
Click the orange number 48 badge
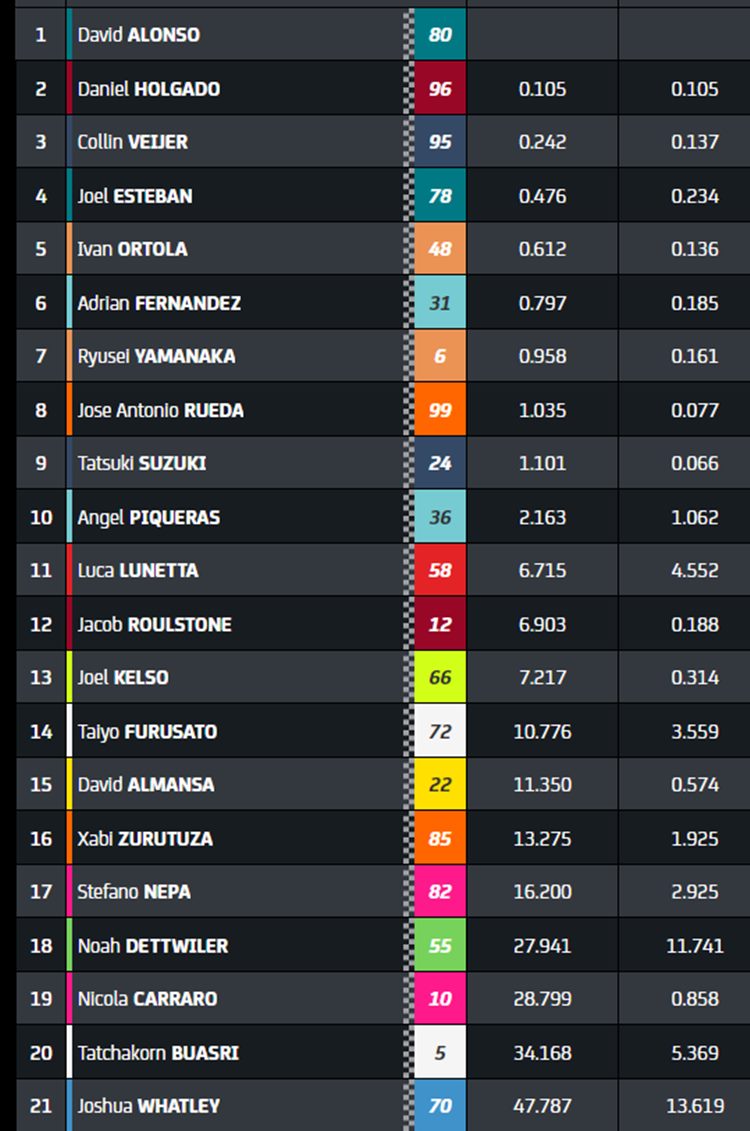(440, 249)
